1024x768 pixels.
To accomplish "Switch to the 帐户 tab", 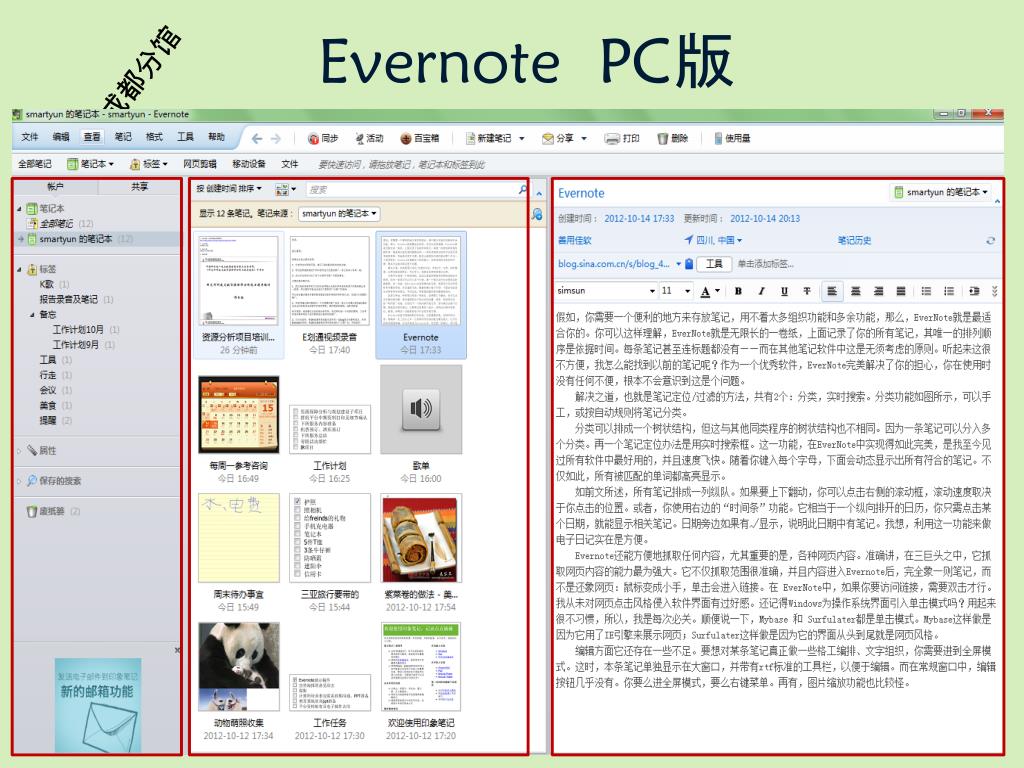I will 56,187.
